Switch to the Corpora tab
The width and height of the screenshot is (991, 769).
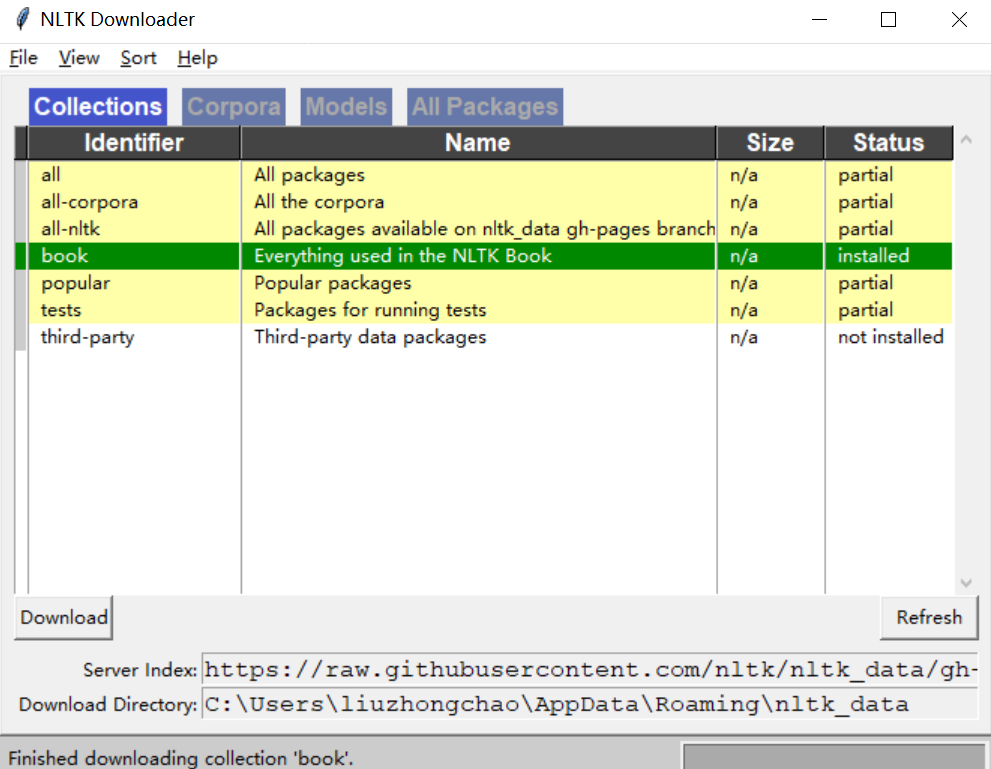234,107
